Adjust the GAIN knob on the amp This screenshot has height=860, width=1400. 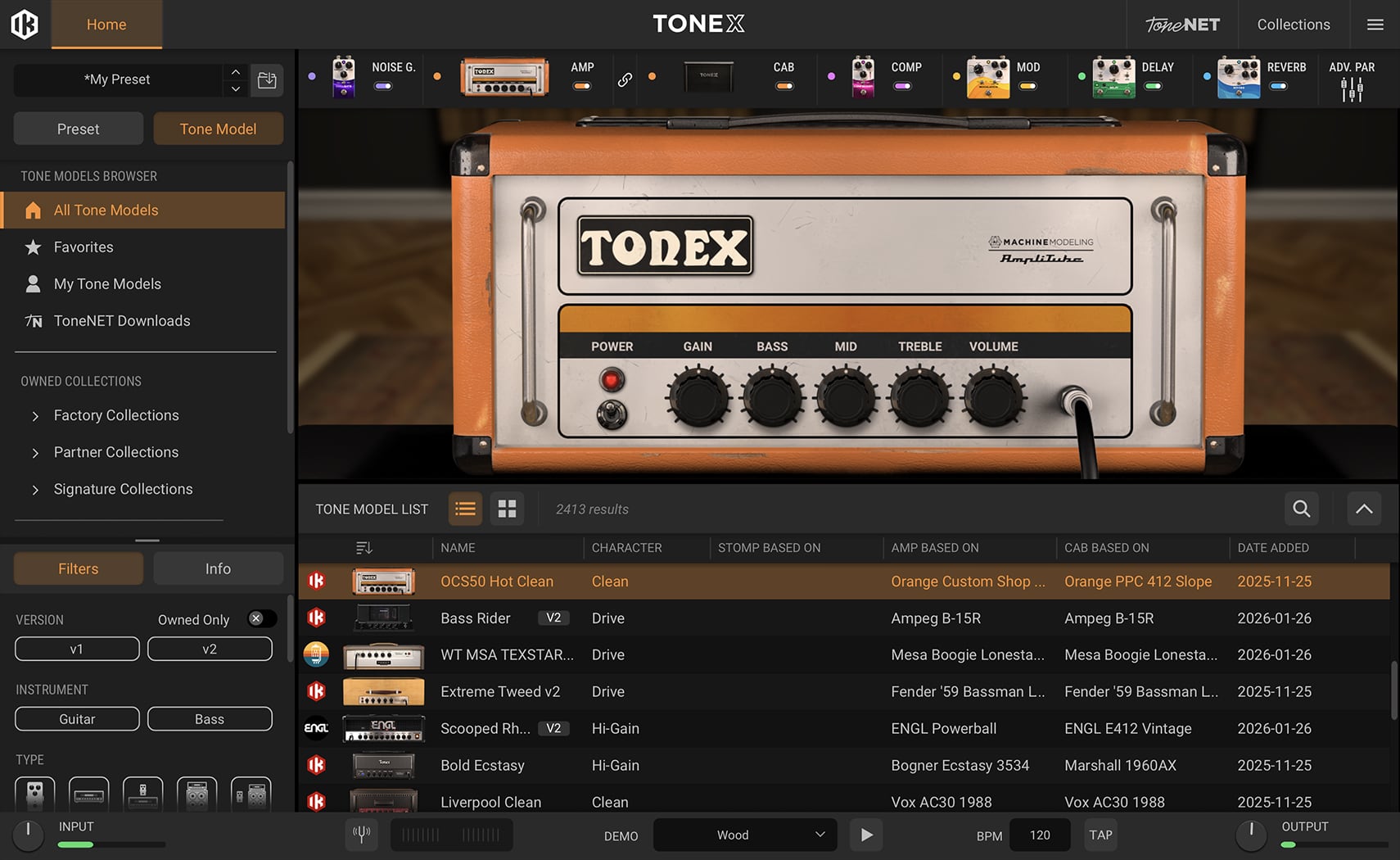pyautogui.click(x=698, y=398)
